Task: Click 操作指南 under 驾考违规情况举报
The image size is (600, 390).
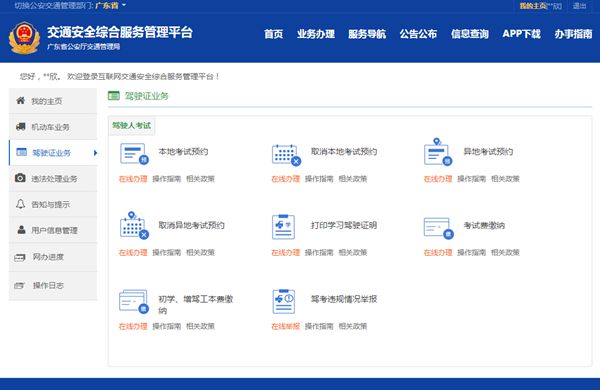Action: pyautogui.click(x=319, y=326)
